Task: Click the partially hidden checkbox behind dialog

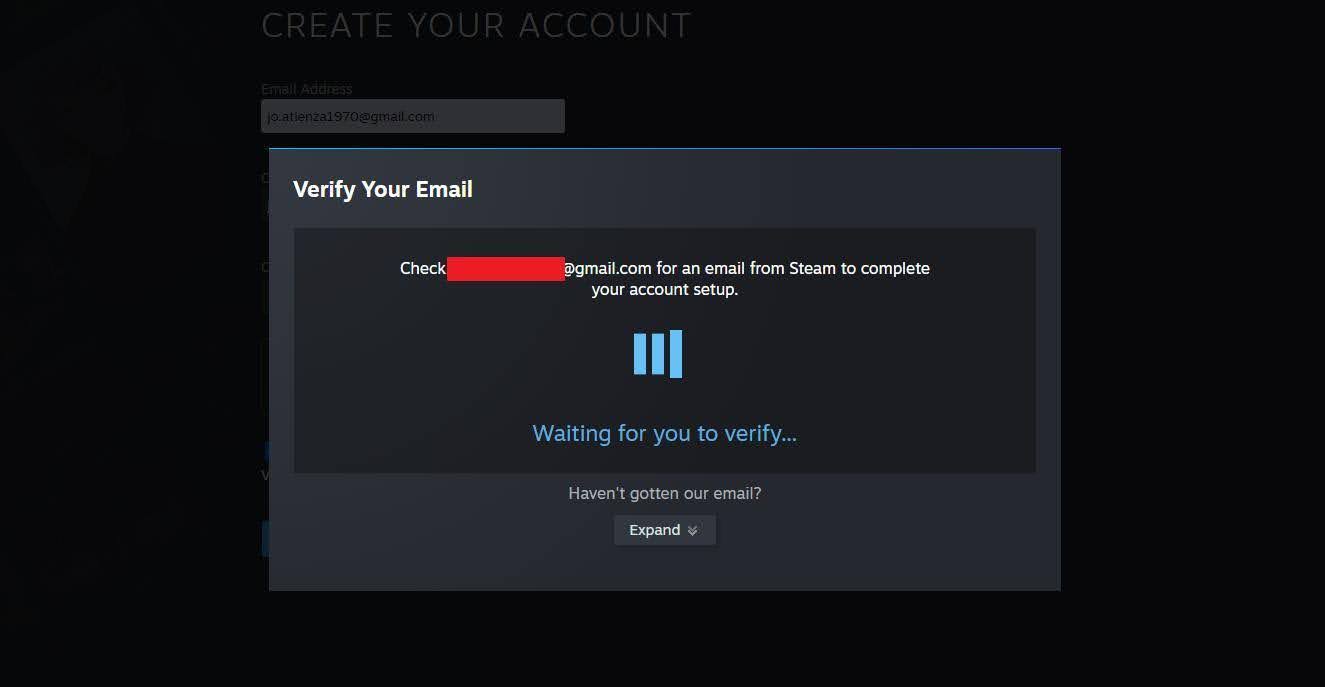Action: click(266, 450)
